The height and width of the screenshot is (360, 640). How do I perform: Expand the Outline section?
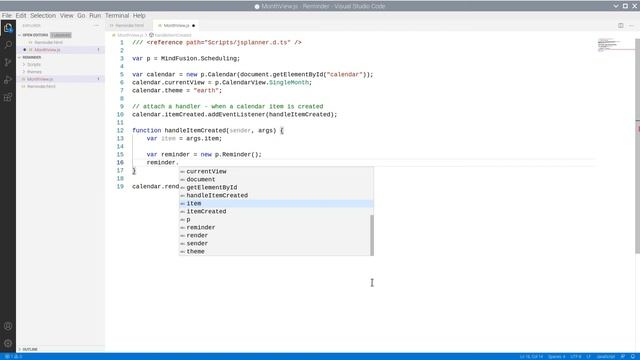(x=28, y=349)
